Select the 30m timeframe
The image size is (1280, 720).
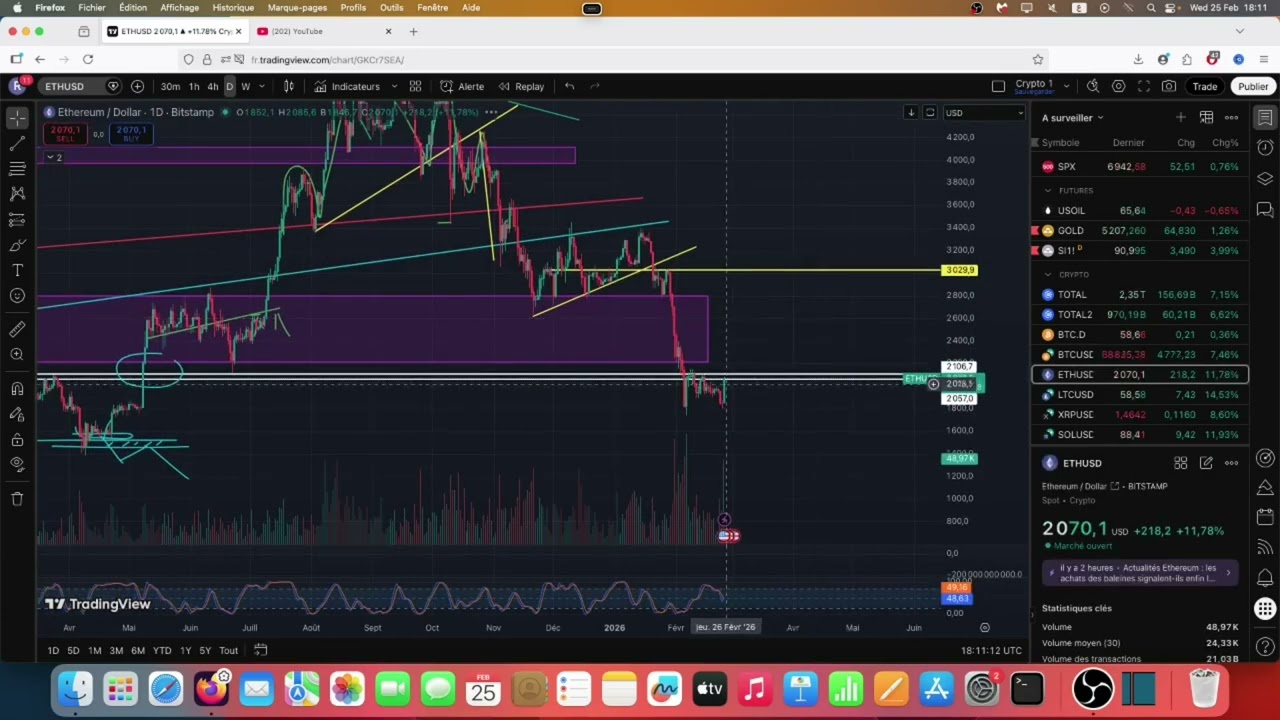(170, 86)
